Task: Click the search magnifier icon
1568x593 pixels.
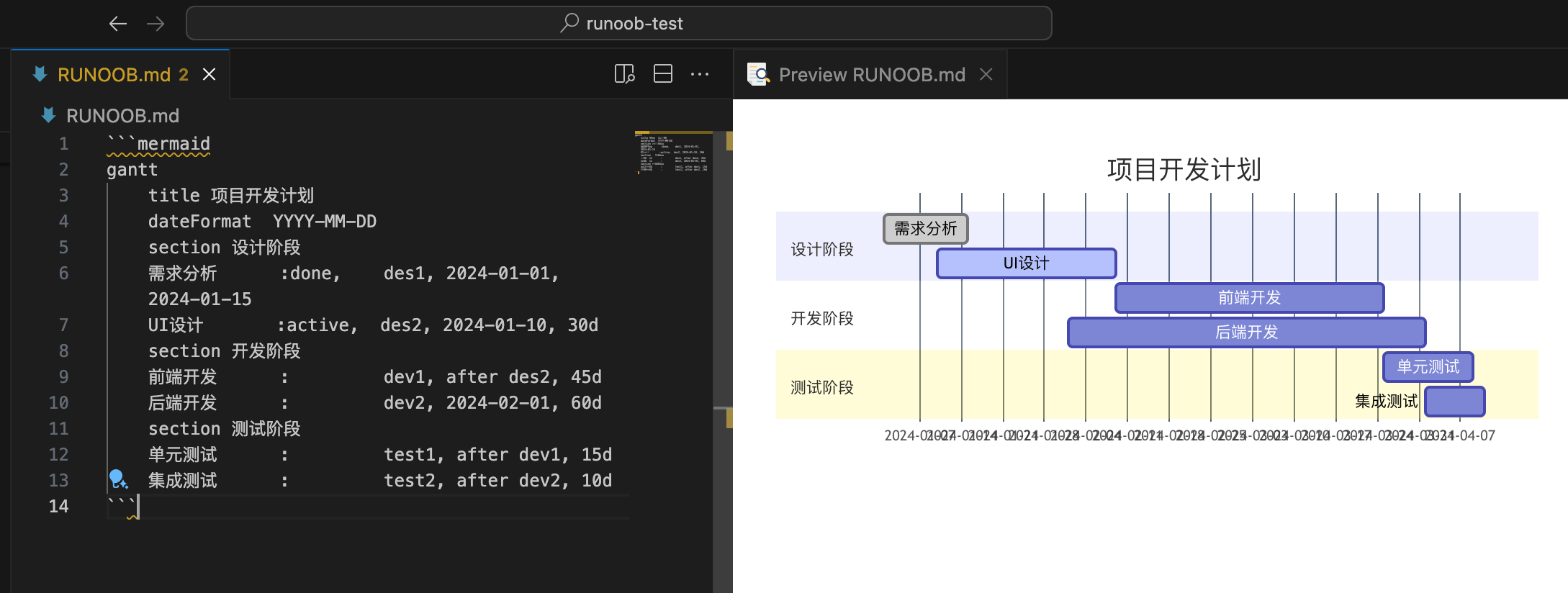Action: 569,23
